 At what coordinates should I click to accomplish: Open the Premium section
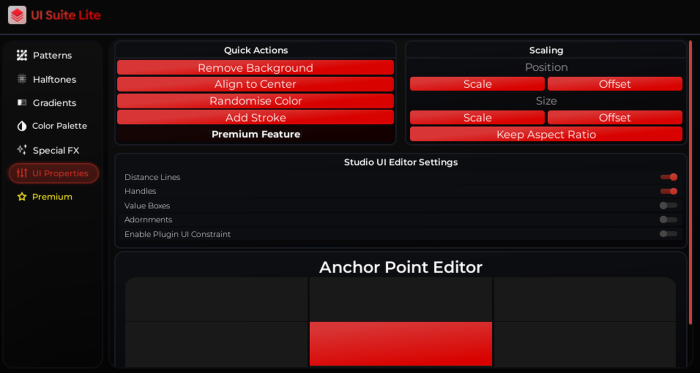(52, 197)
